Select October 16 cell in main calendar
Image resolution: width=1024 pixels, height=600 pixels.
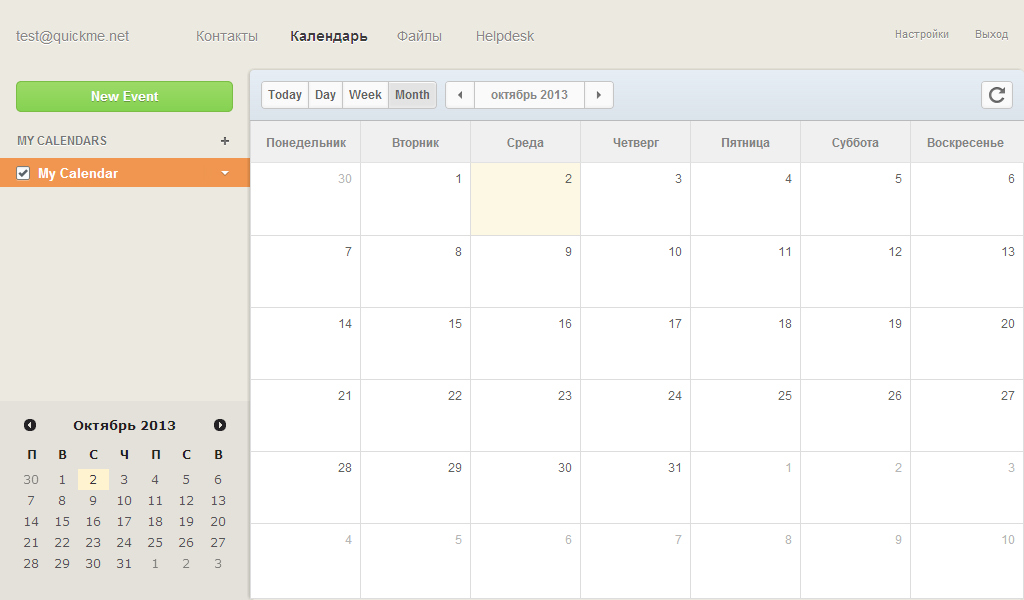(x=525, y=343)
